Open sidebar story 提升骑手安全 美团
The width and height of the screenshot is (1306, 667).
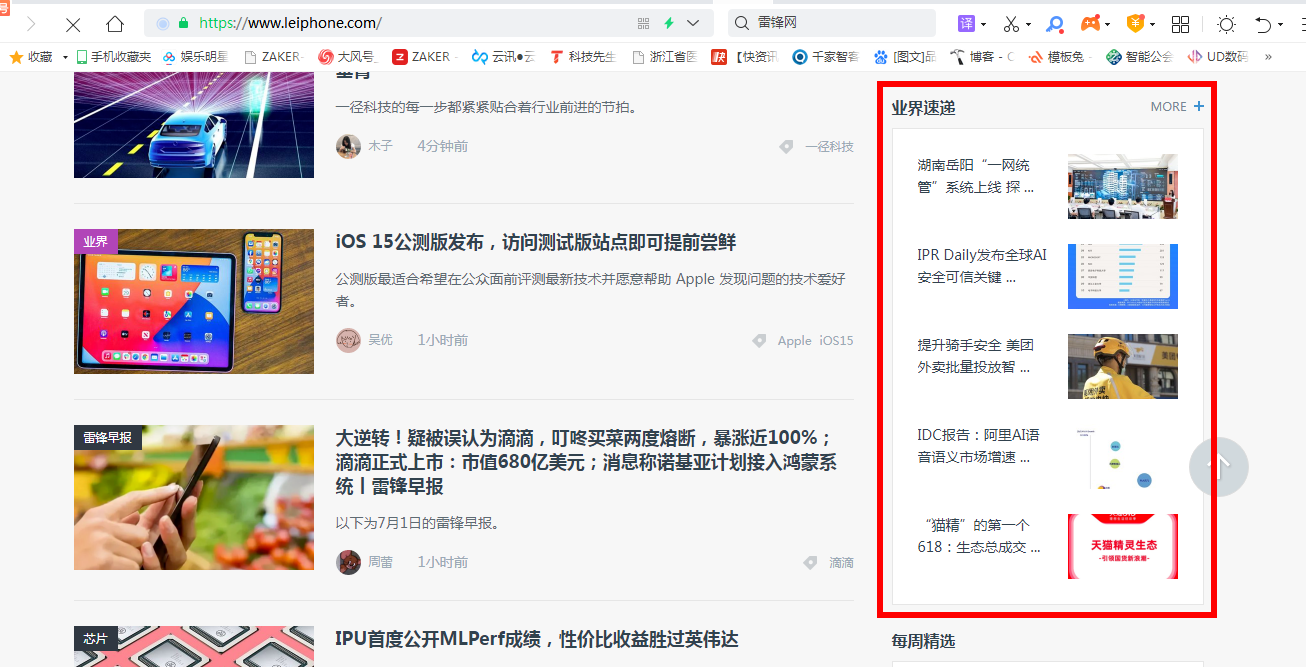coord(976,355)
